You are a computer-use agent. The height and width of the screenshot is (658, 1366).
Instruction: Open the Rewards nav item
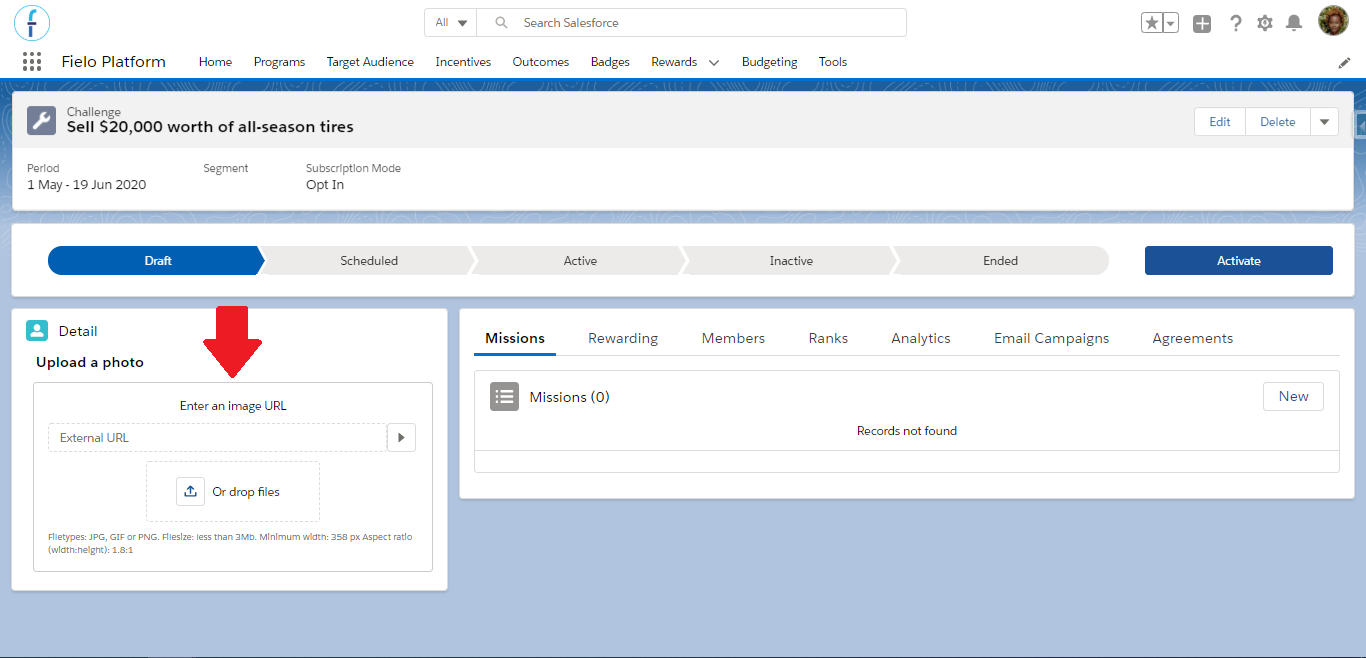pyautogui.click(x=674, y=62)
